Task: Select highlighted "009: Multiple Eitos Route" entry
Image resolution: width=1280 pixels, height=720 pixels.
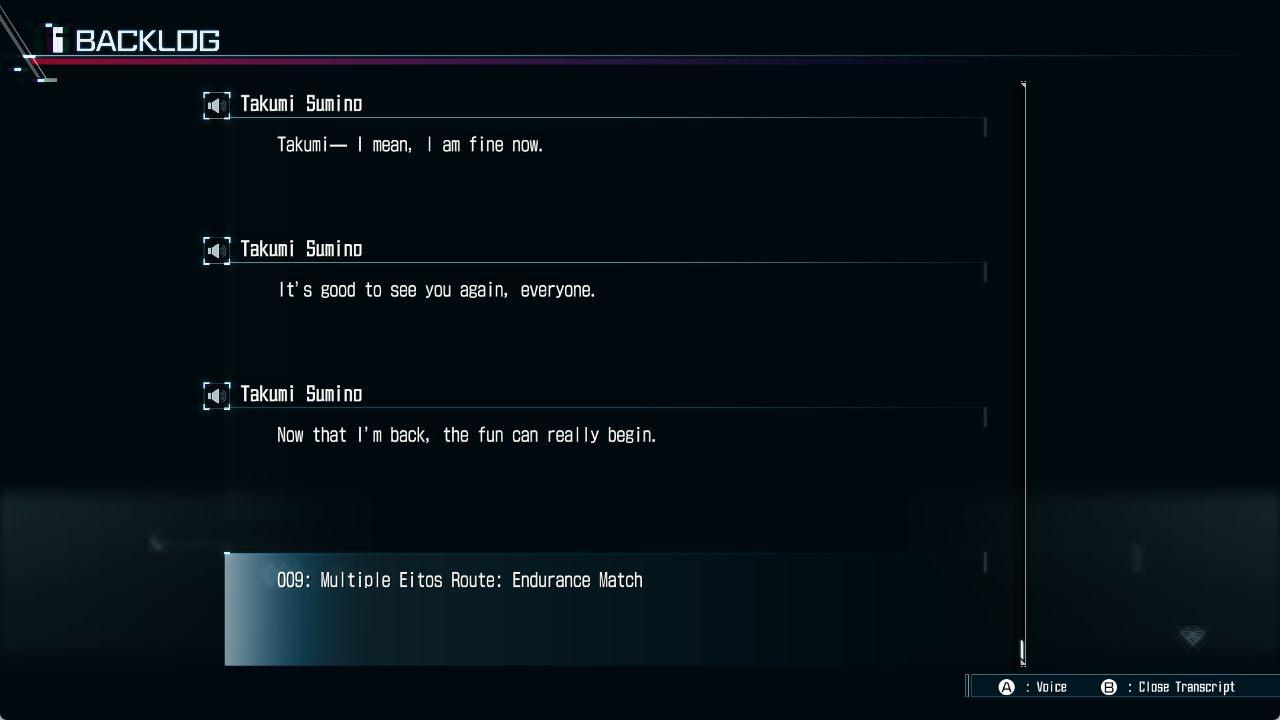Action: [605, 609]
